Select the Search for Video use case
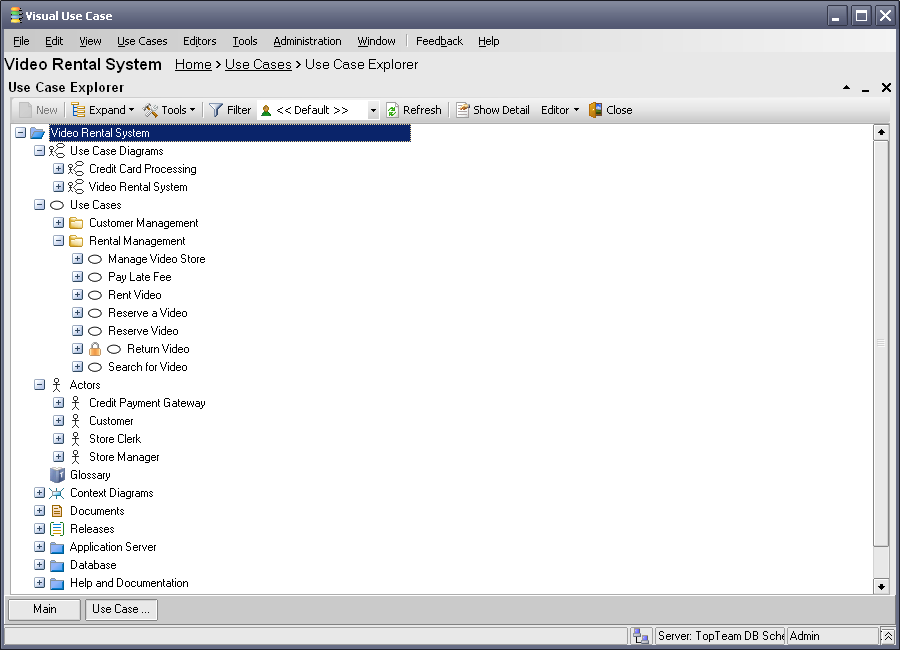900x650 pixels. [x=148, y=367]
